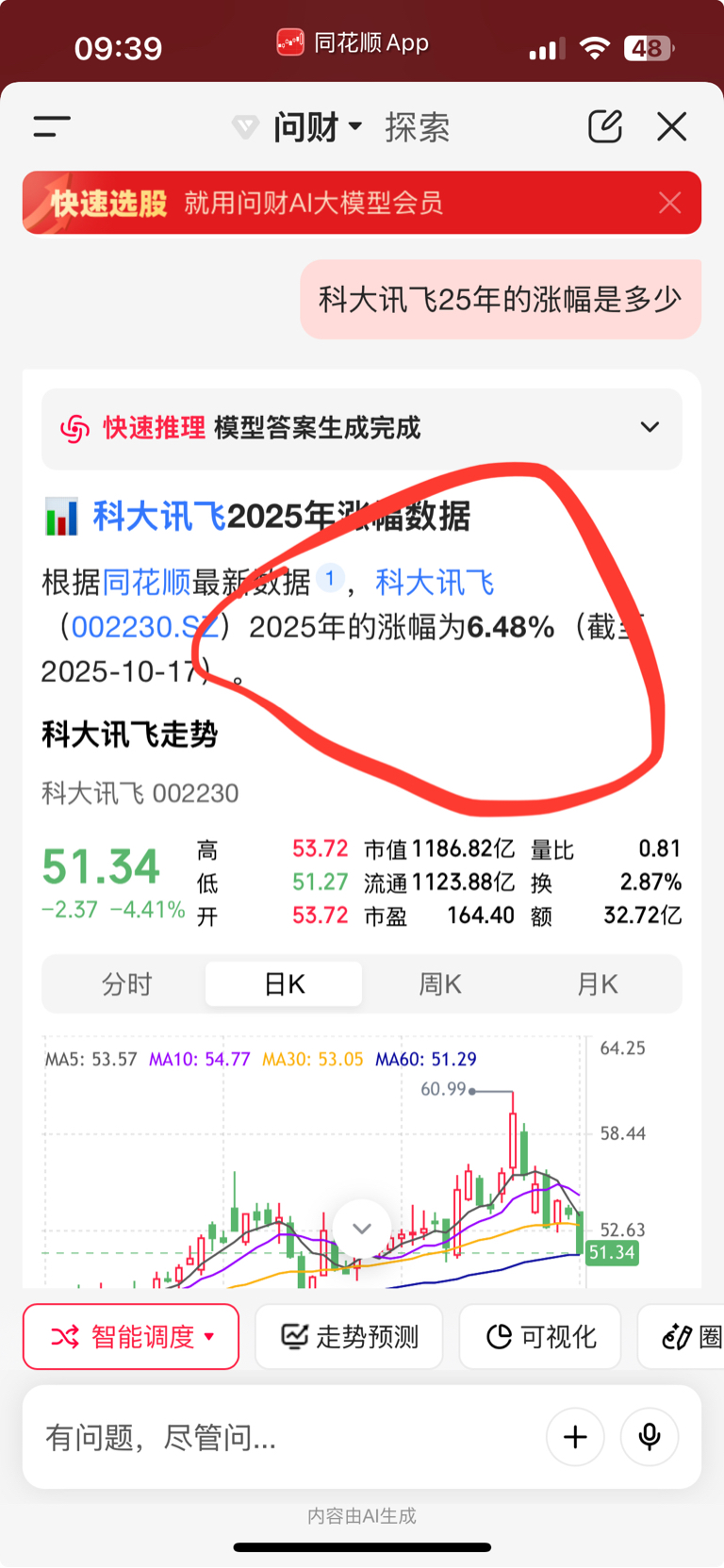Tap the microphone voice input icon
This screenshot has width=724, height=1568.
click(650, 1437)
